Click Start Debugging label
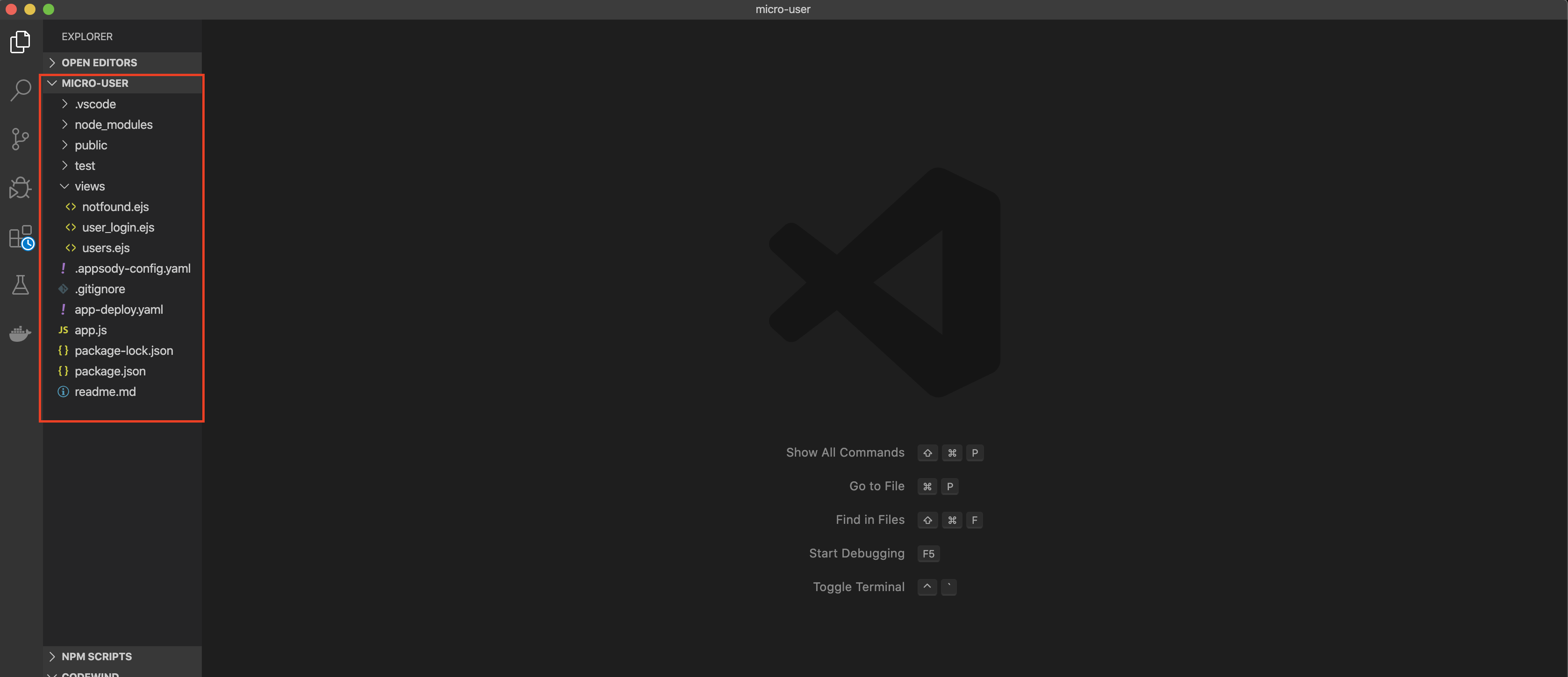1568x677 pixels. coord(856,554)
